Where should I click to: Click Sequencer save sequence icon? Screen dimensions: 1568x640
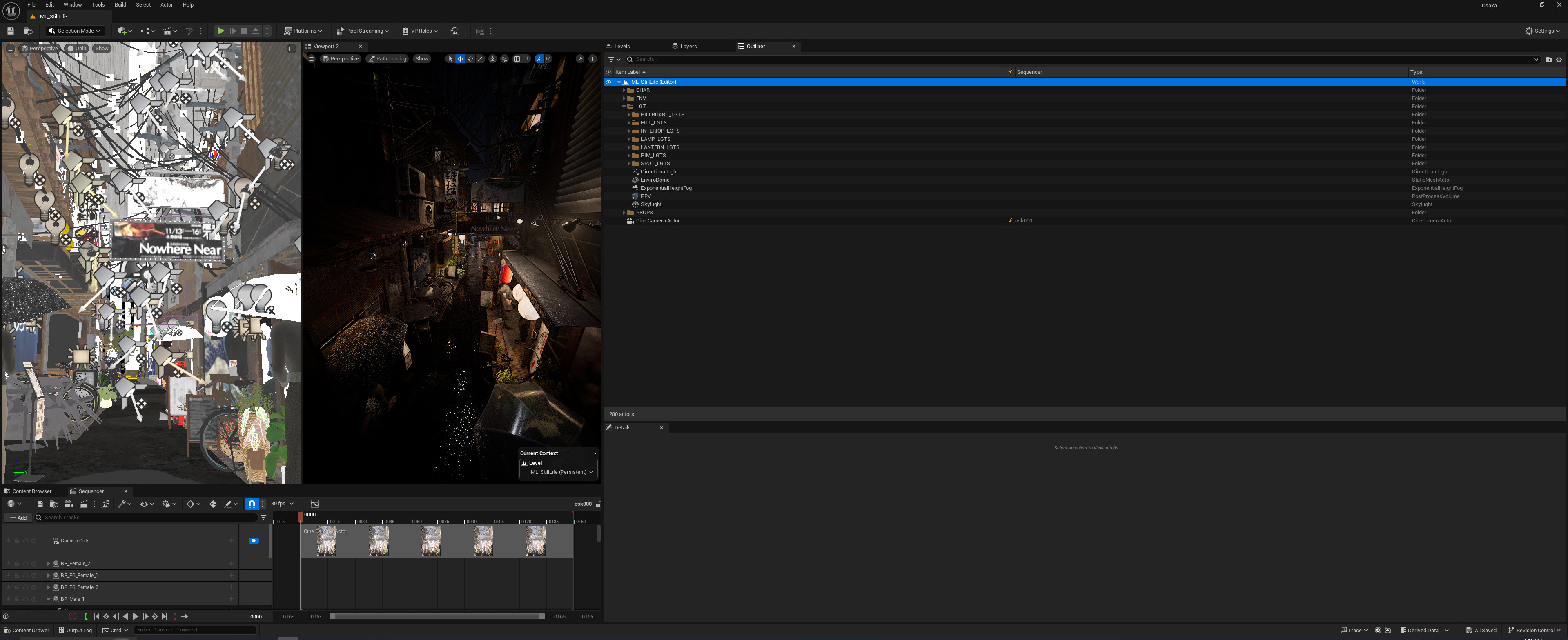[x=40, y=504]
